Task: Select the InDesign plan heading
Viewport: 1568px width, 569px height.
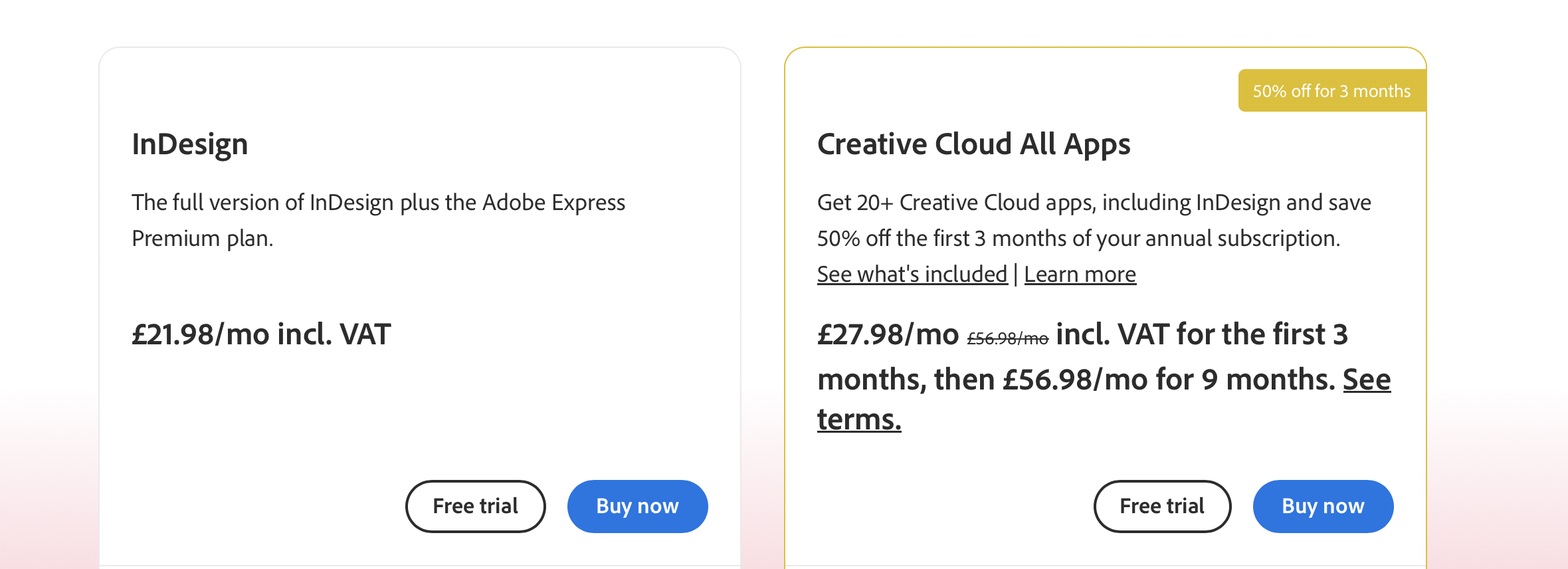Action: (190, 144)
